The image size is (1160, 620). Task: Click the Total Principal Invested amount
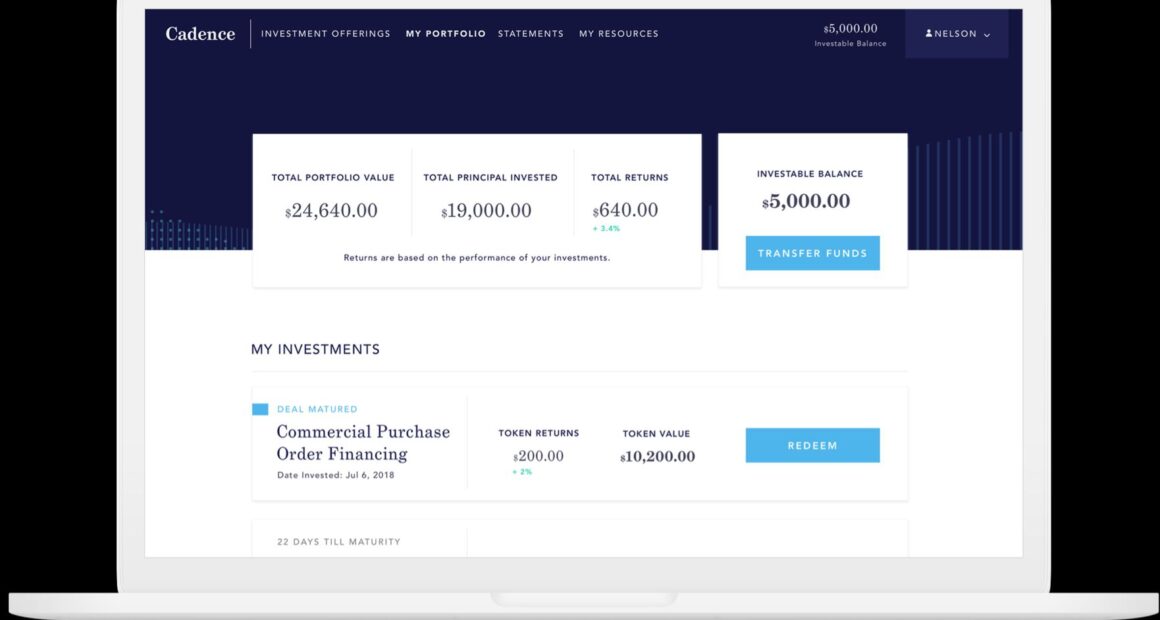click(487, 211)
